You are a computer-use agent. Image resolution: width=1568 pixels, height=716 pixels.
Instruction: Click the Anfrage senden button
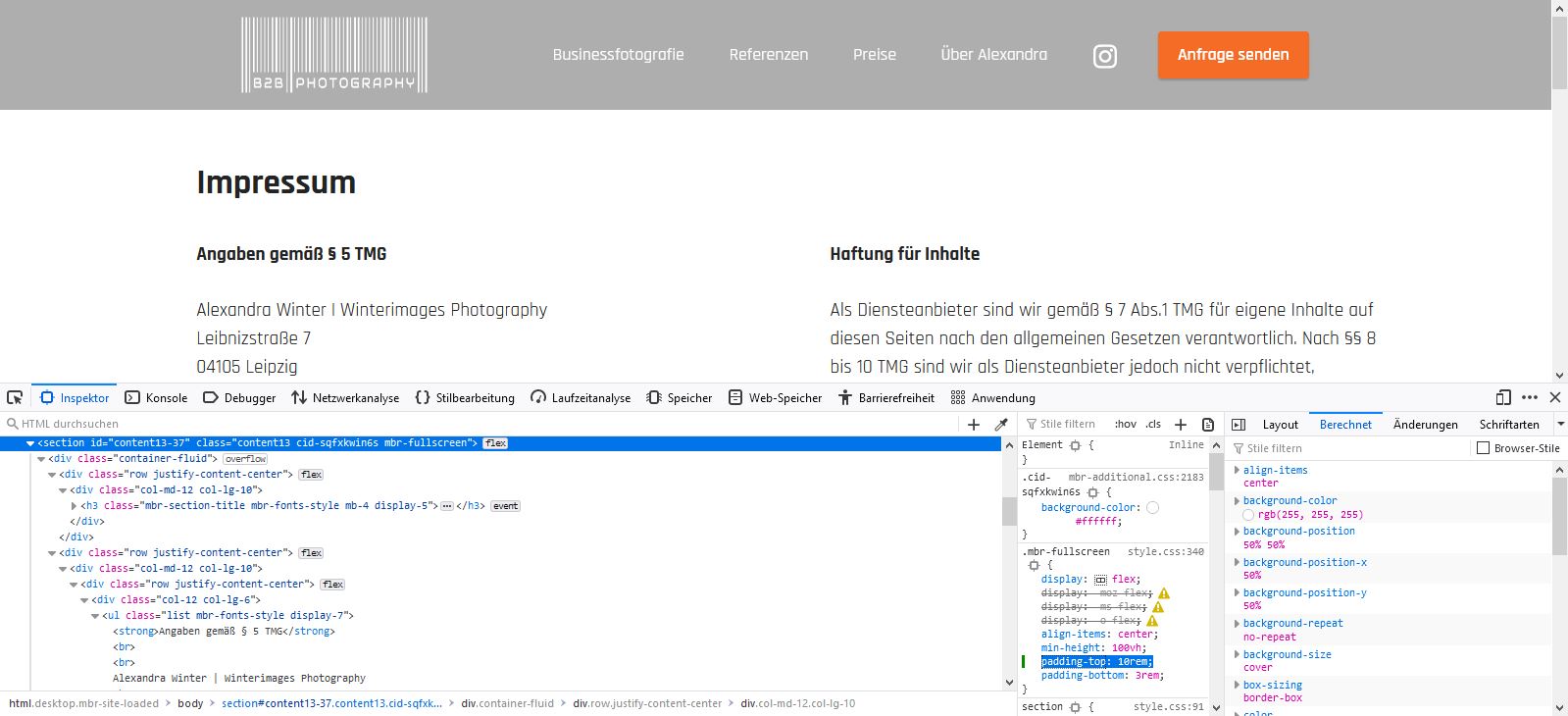point(1233,55)
